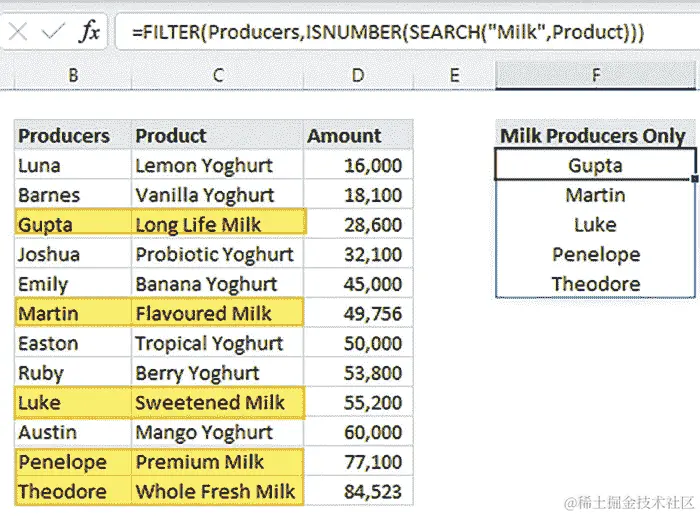The height and width of the screenshot is (516, 700).
Task: Select column D header
Action: (358, 75)
